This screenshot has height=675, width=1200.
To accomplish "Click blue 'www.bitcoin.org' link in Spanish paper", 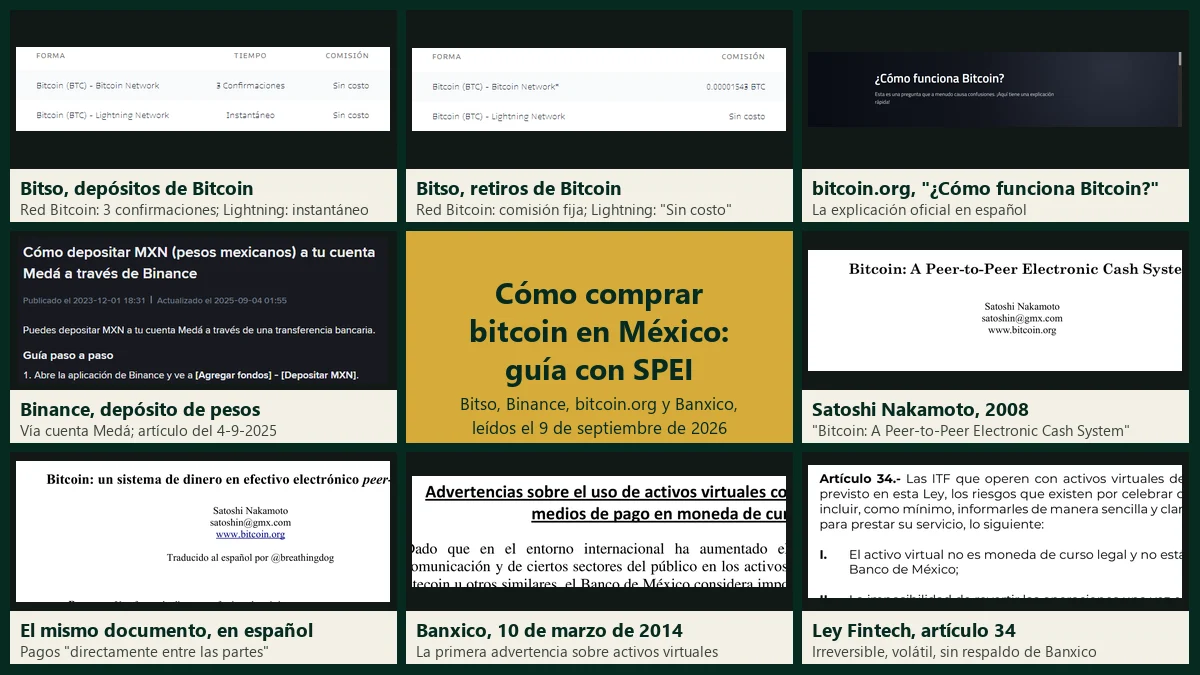I will 250,534.
